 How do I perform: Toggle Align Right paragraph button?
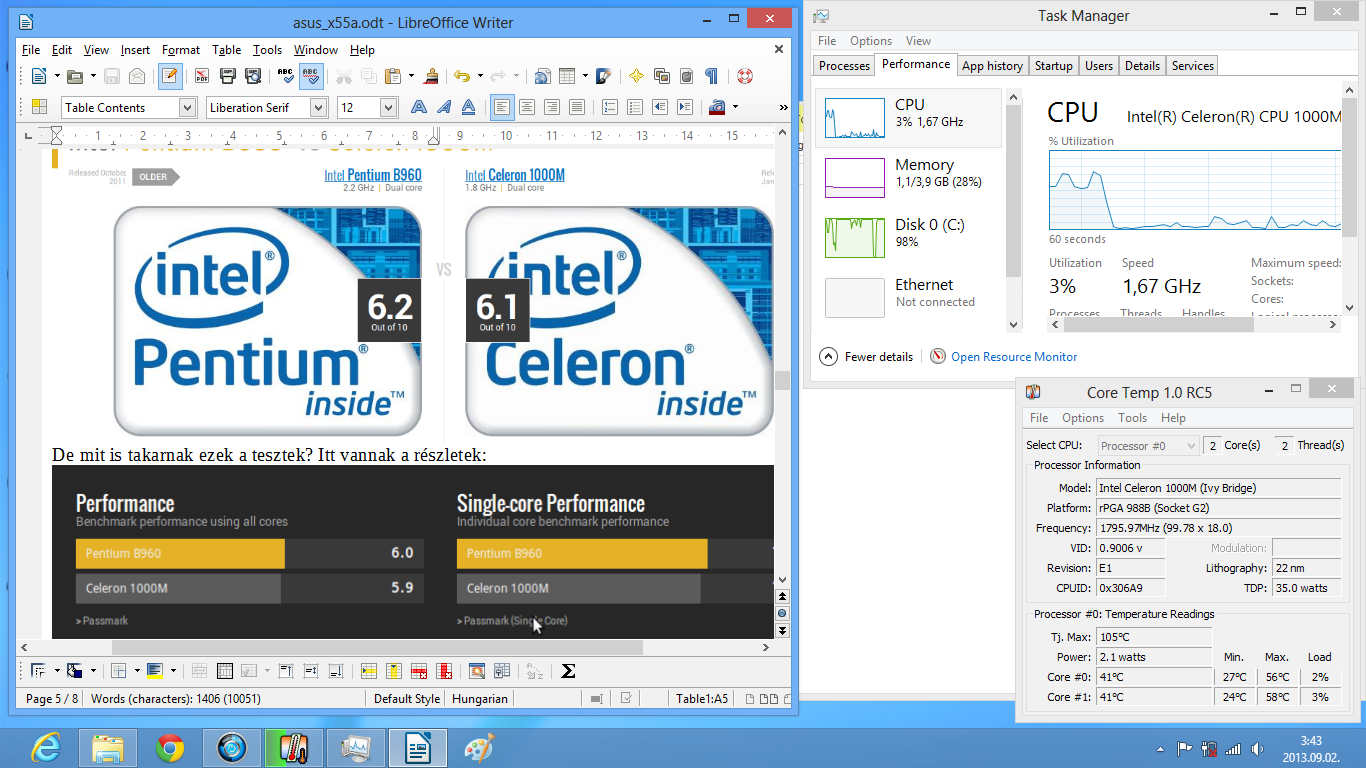(552, 107)
